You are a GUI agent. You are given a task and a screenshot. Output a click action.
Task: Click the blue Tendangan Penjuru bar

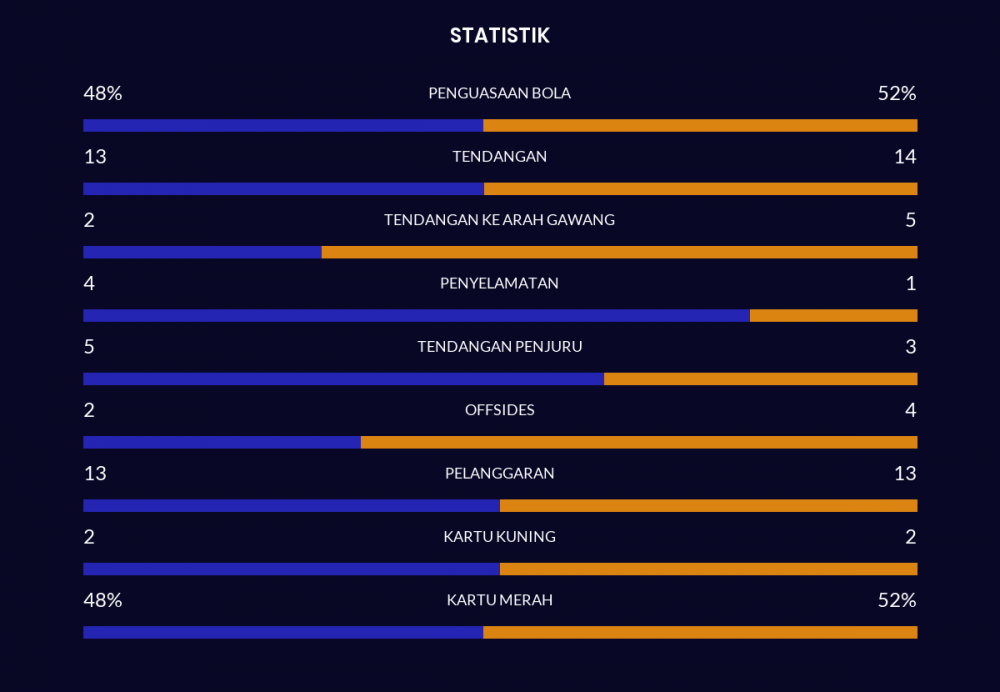344,379
